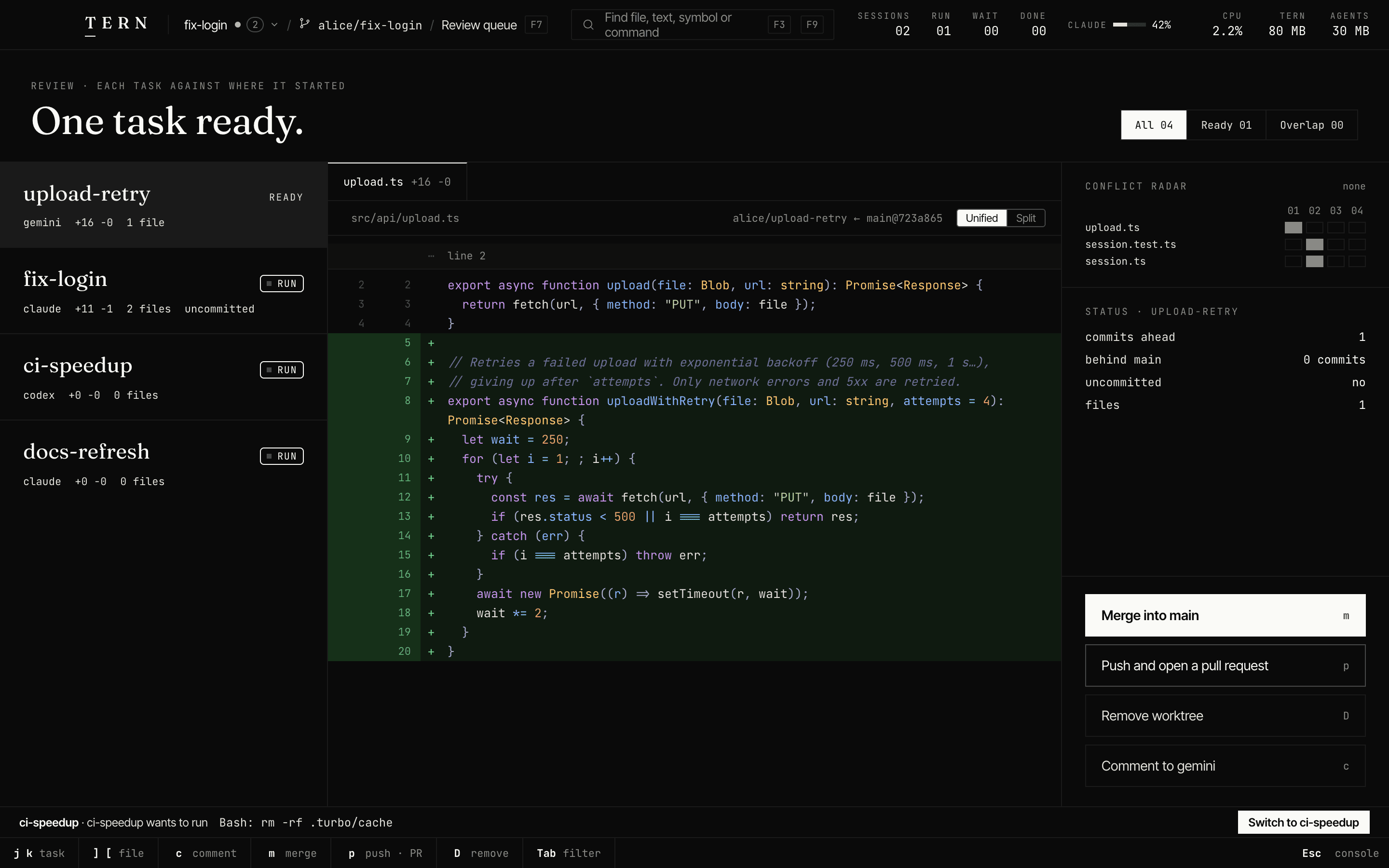The height and width of the screenshot is (868, 1389).
Task: Click the git branch icon beside alice/fix-login
Action: pyautogui.click(x=305, y=24)
